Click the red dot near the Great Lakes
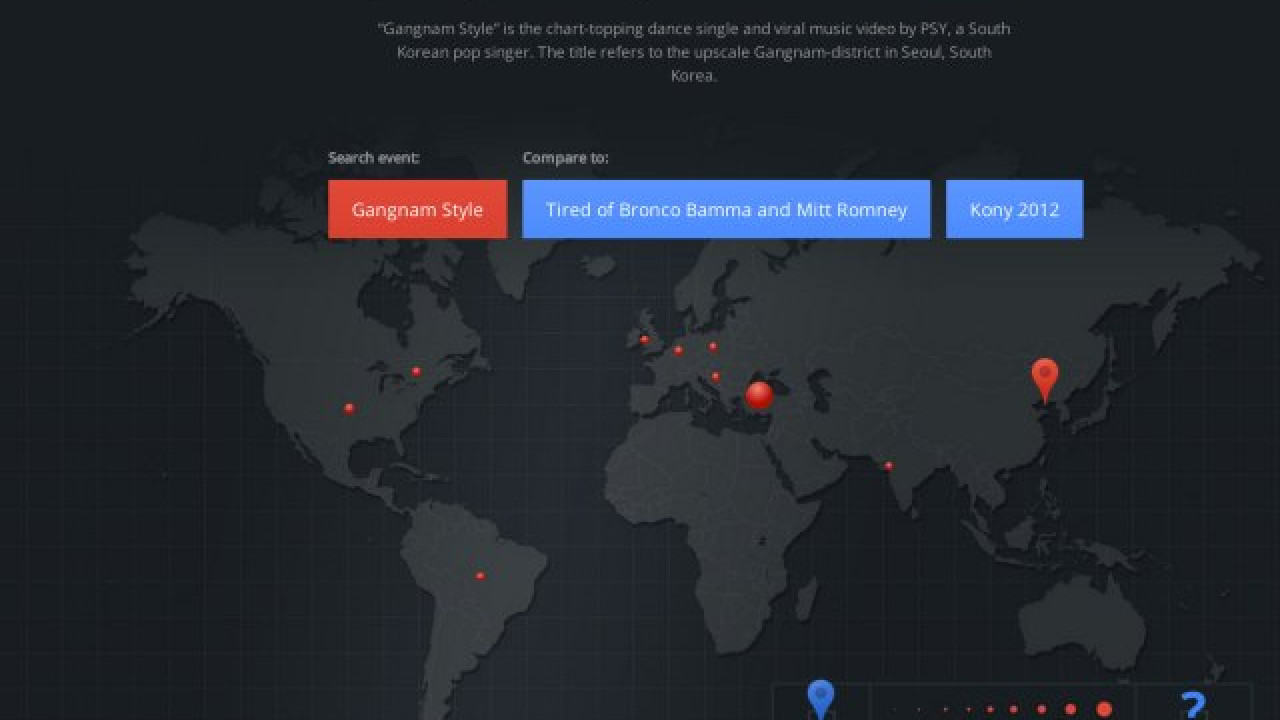This screenshot has width=1280, height=720. pos(416,371)
